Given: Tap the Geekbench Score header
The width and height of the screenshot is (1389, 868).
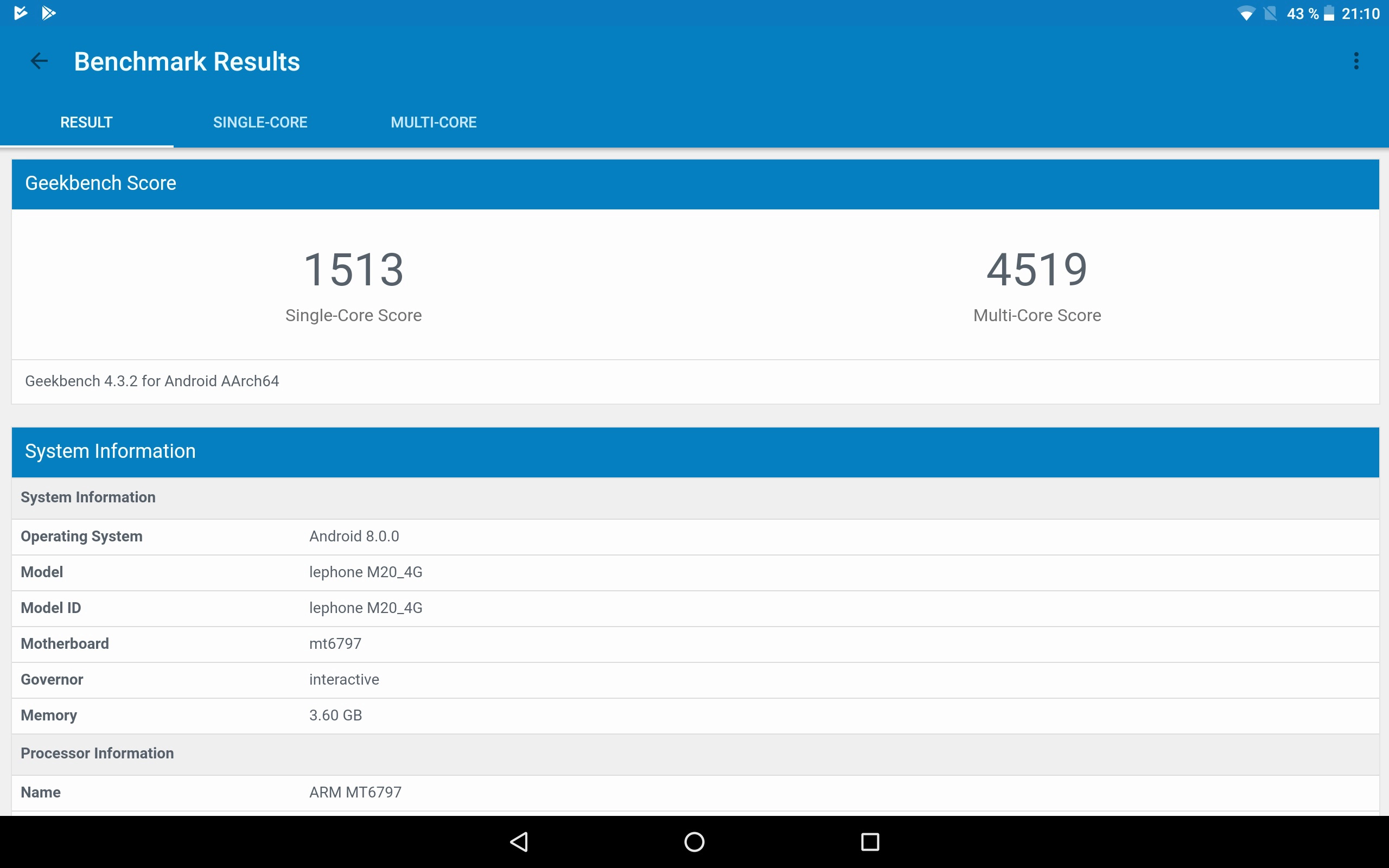Looking at the screenshot, I should (x=695, y=184).
